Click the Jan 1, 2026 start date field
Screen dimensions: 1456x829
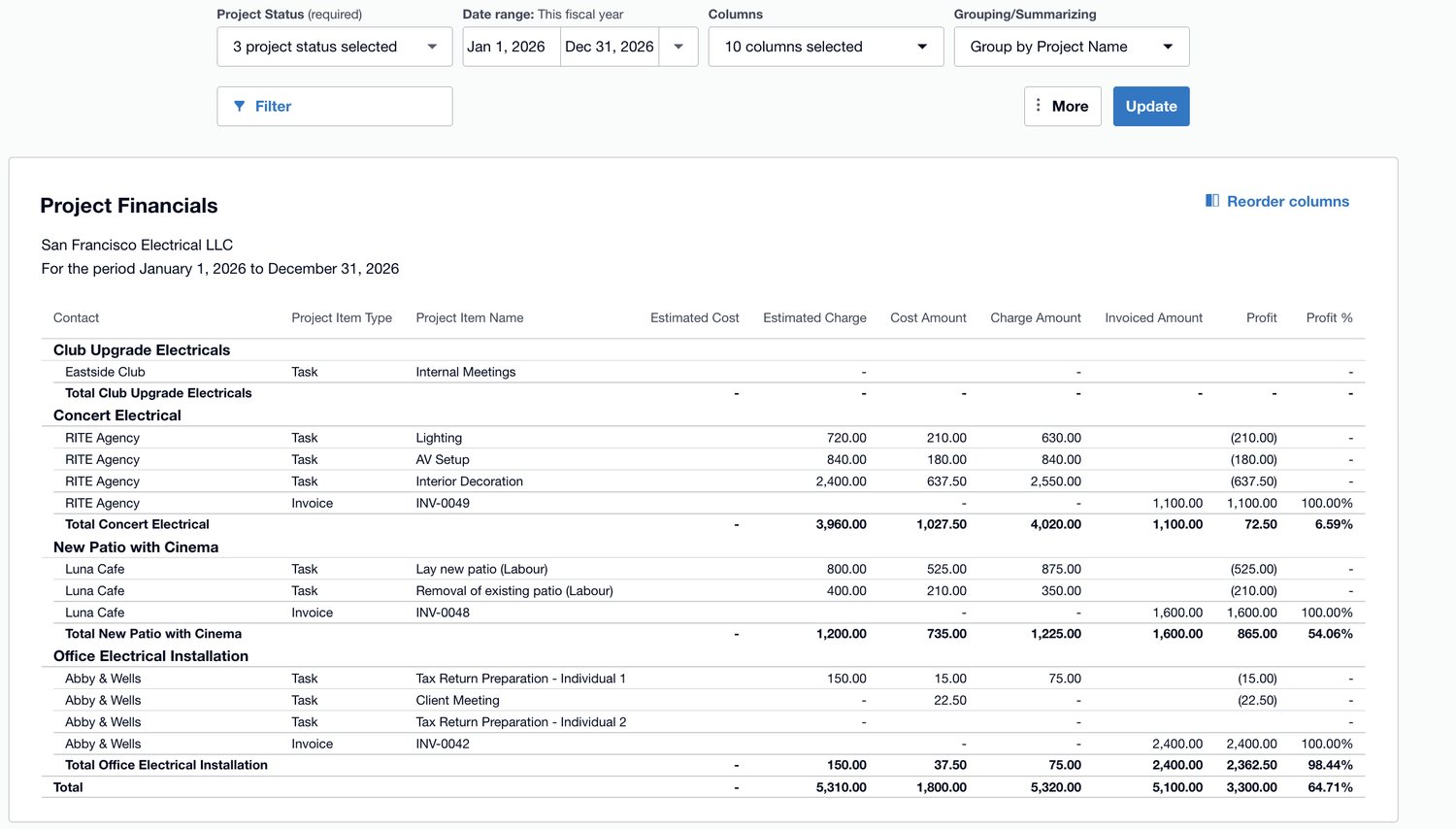pyautogui.click(x=512, y=47)
